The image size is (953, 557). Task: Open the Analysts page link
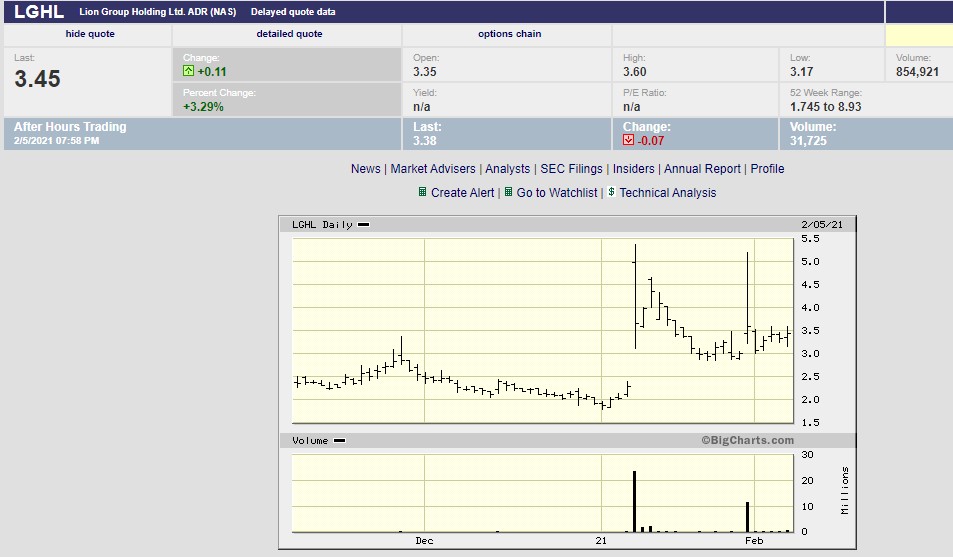point(507,169)
